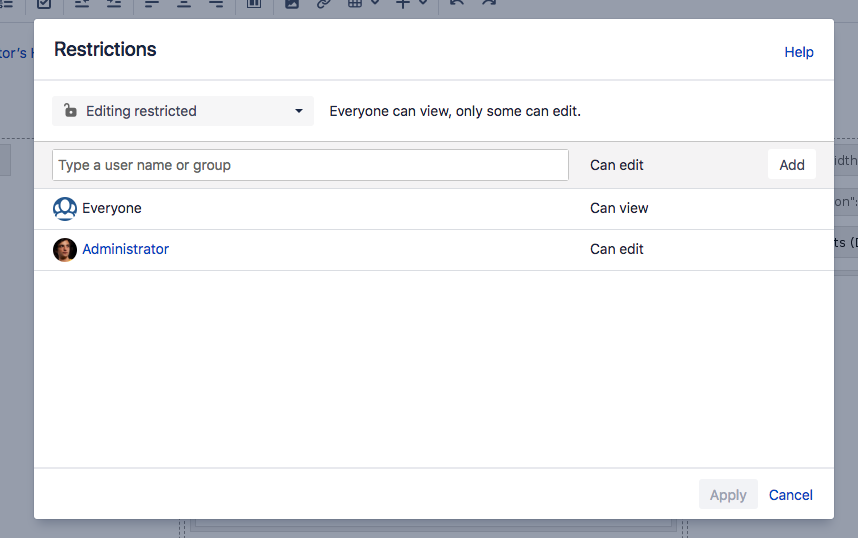858x538 pixels.
Task: Expand the insert more content plus menu
Action: pos(411,4)
